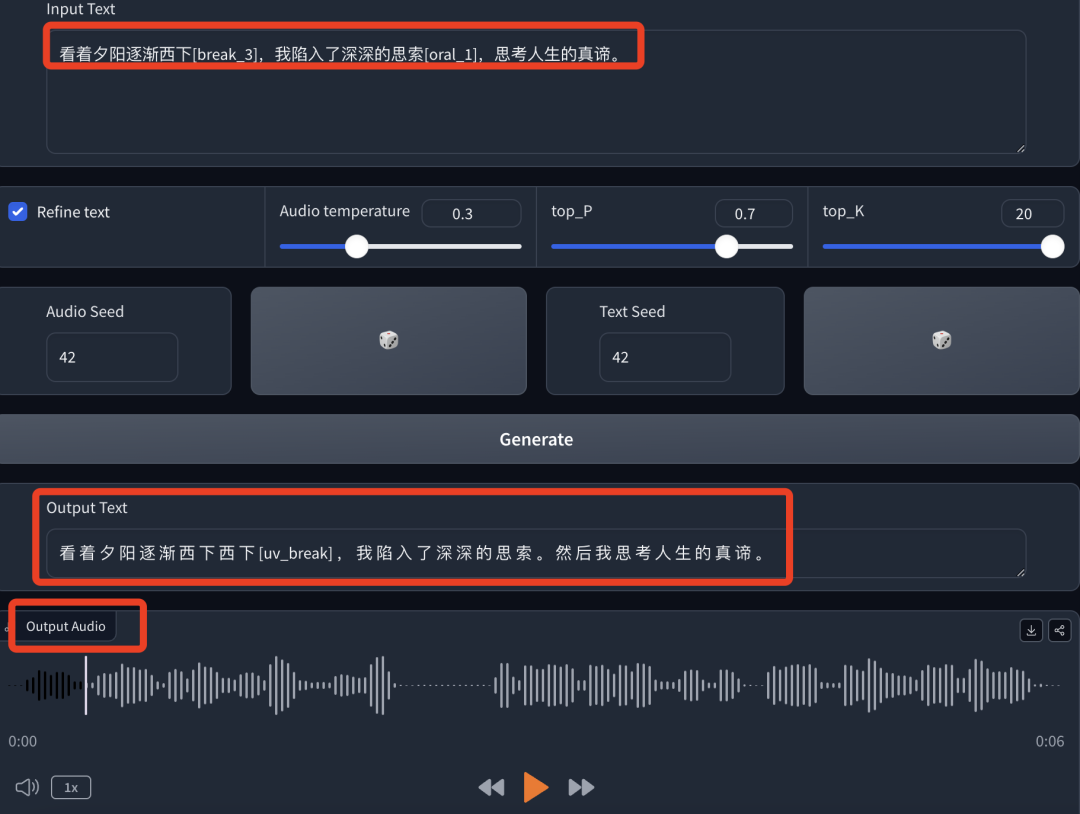
Task: Edit the top_K value 20
Action: pos(1032,213)
